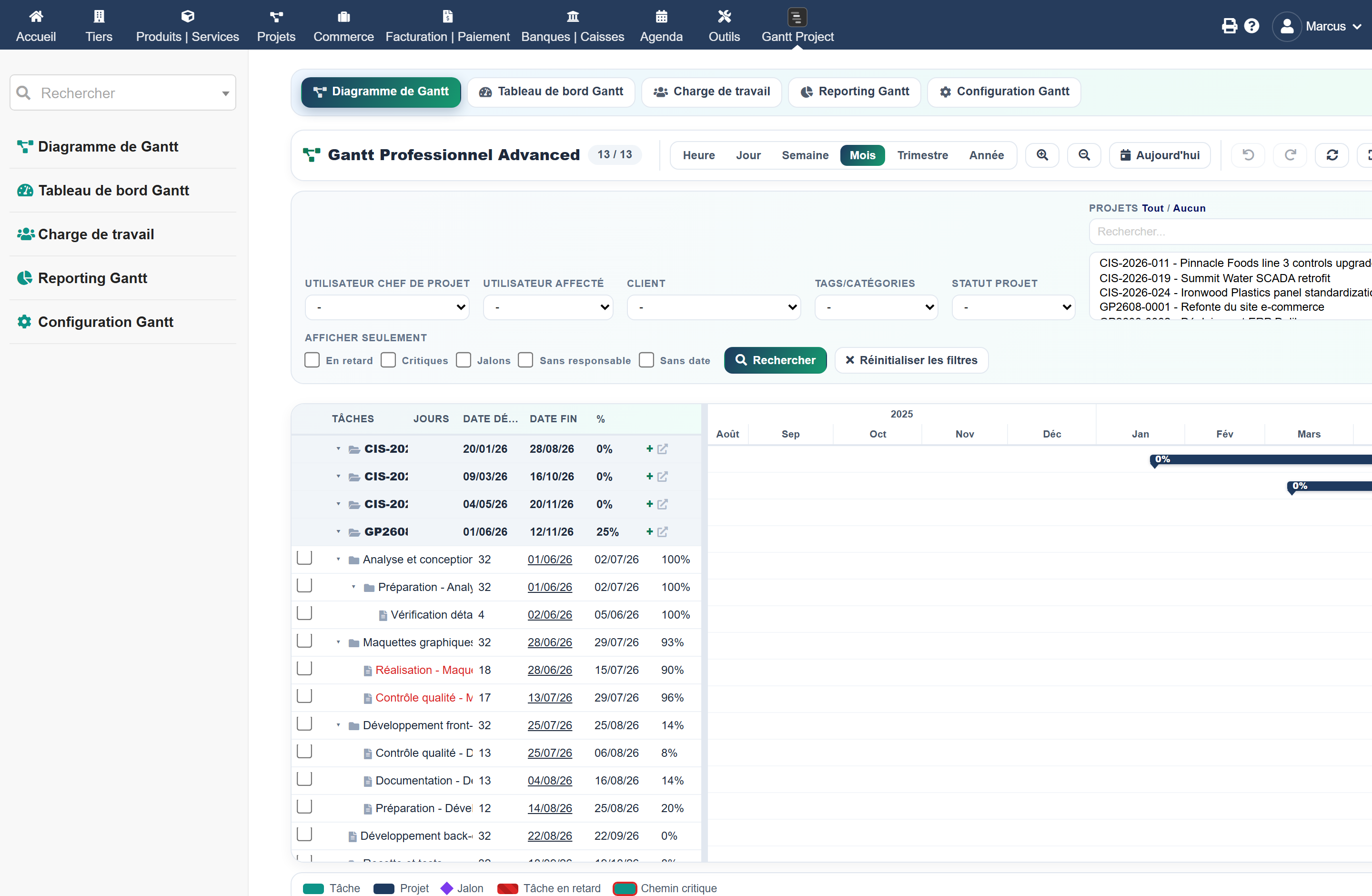
Task: Switch to Reporting Gantt tab
Action: coord(854,92)
